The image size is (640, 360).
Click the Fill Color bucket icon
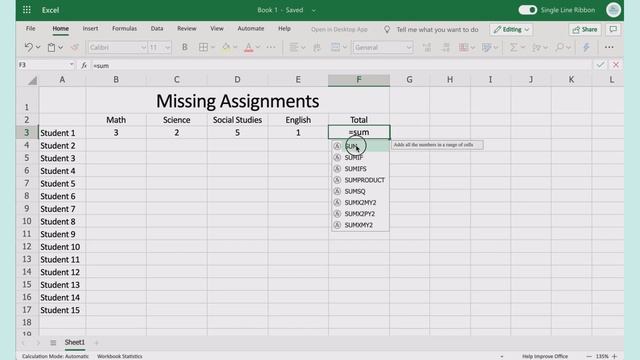coord(226,47)
